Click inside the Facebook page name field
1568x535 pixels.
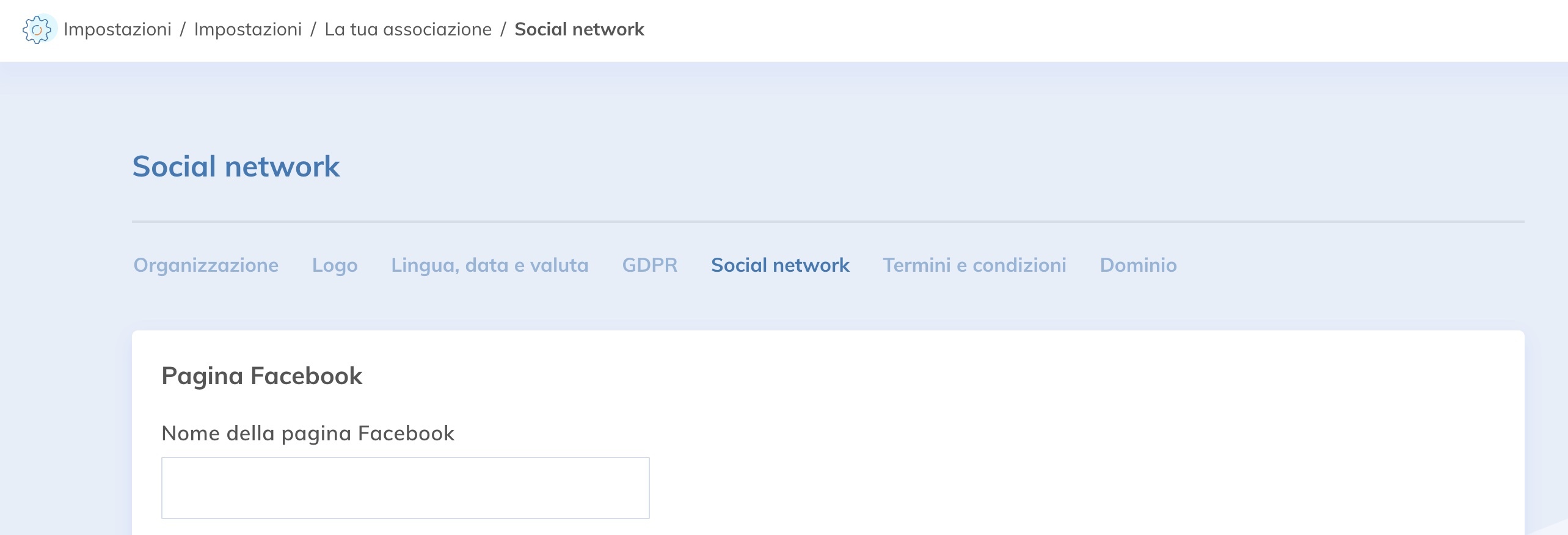[405, 487]
